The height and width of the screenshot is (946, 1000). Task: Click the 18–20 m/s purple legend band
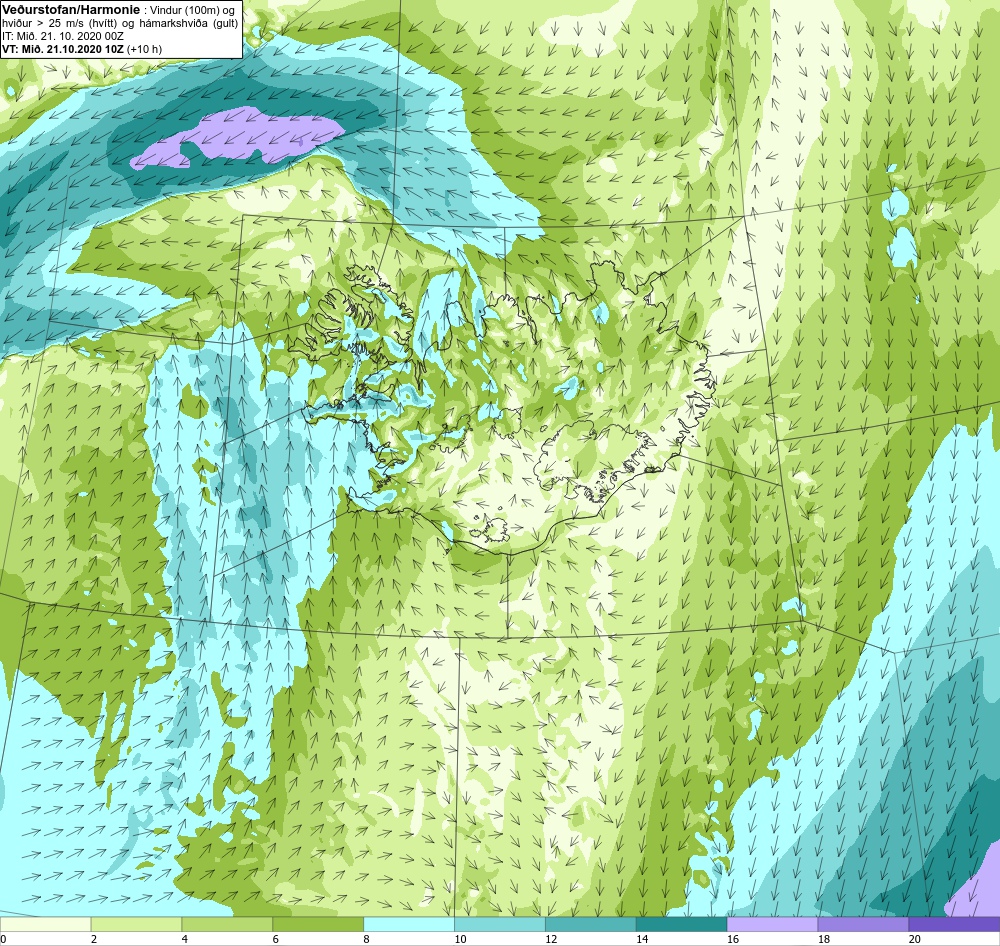[863, 924]
